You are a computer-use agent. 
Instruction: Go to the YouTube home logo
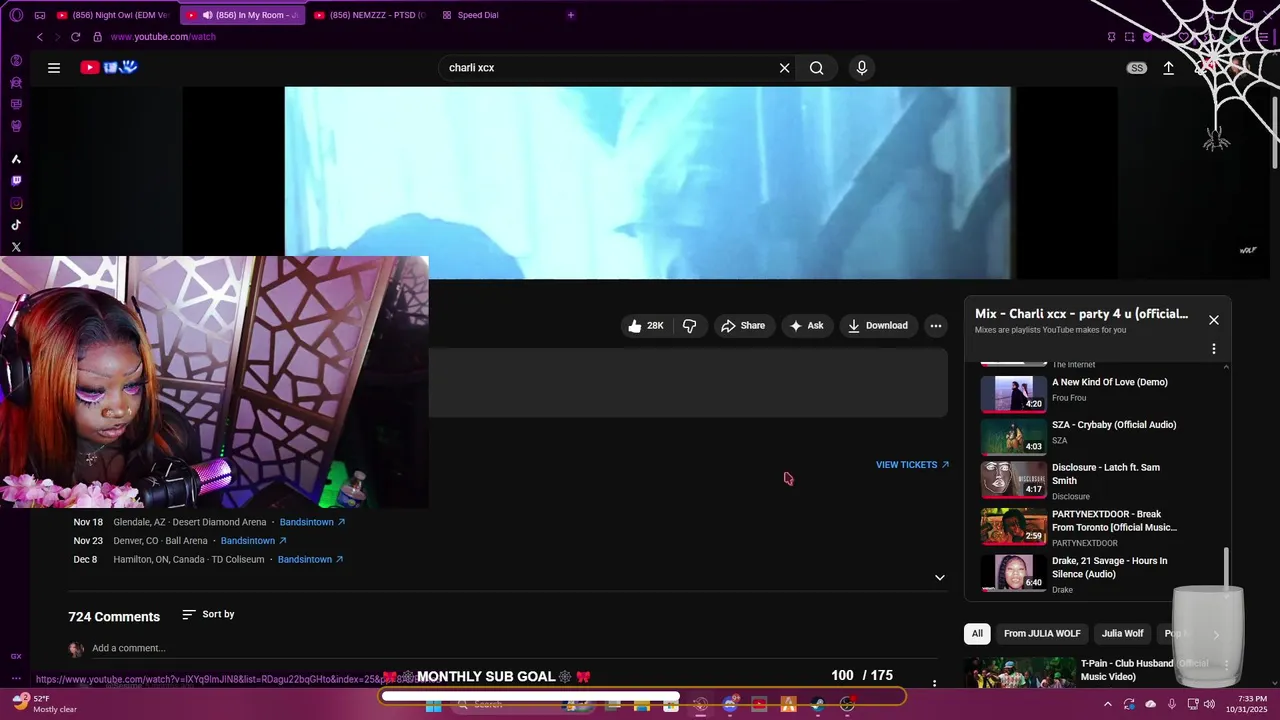(x=109, y=67)
